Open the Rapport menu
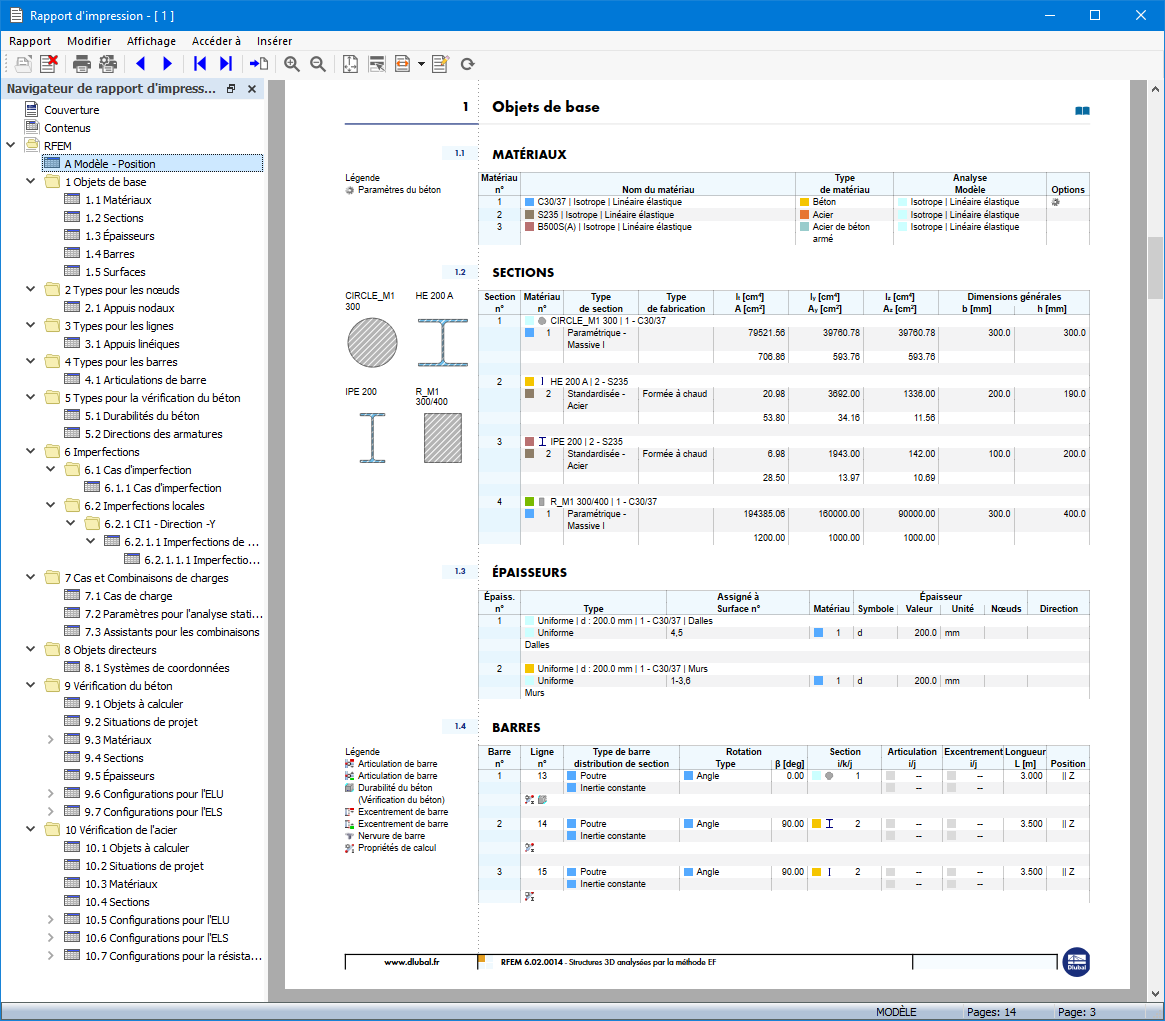This screenshot has height=1021, width=1165. (x=30, y=41)
